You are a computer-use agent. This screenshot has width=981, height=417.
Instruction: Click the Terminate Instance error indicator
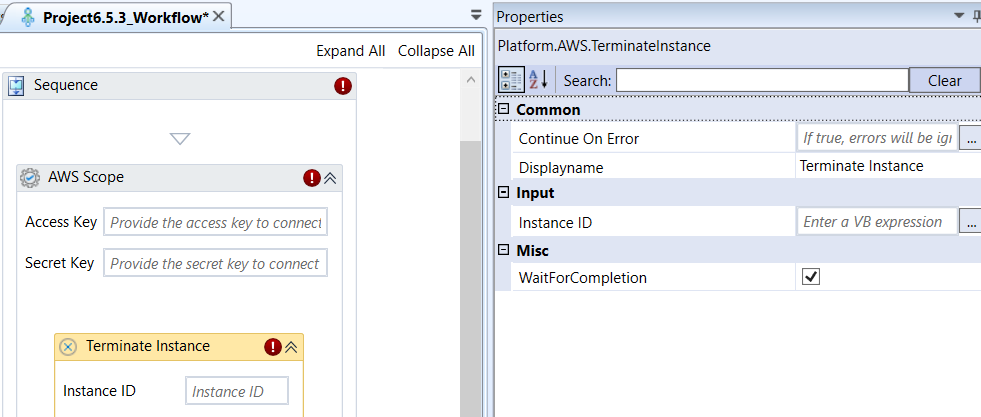tap(273, 347)
